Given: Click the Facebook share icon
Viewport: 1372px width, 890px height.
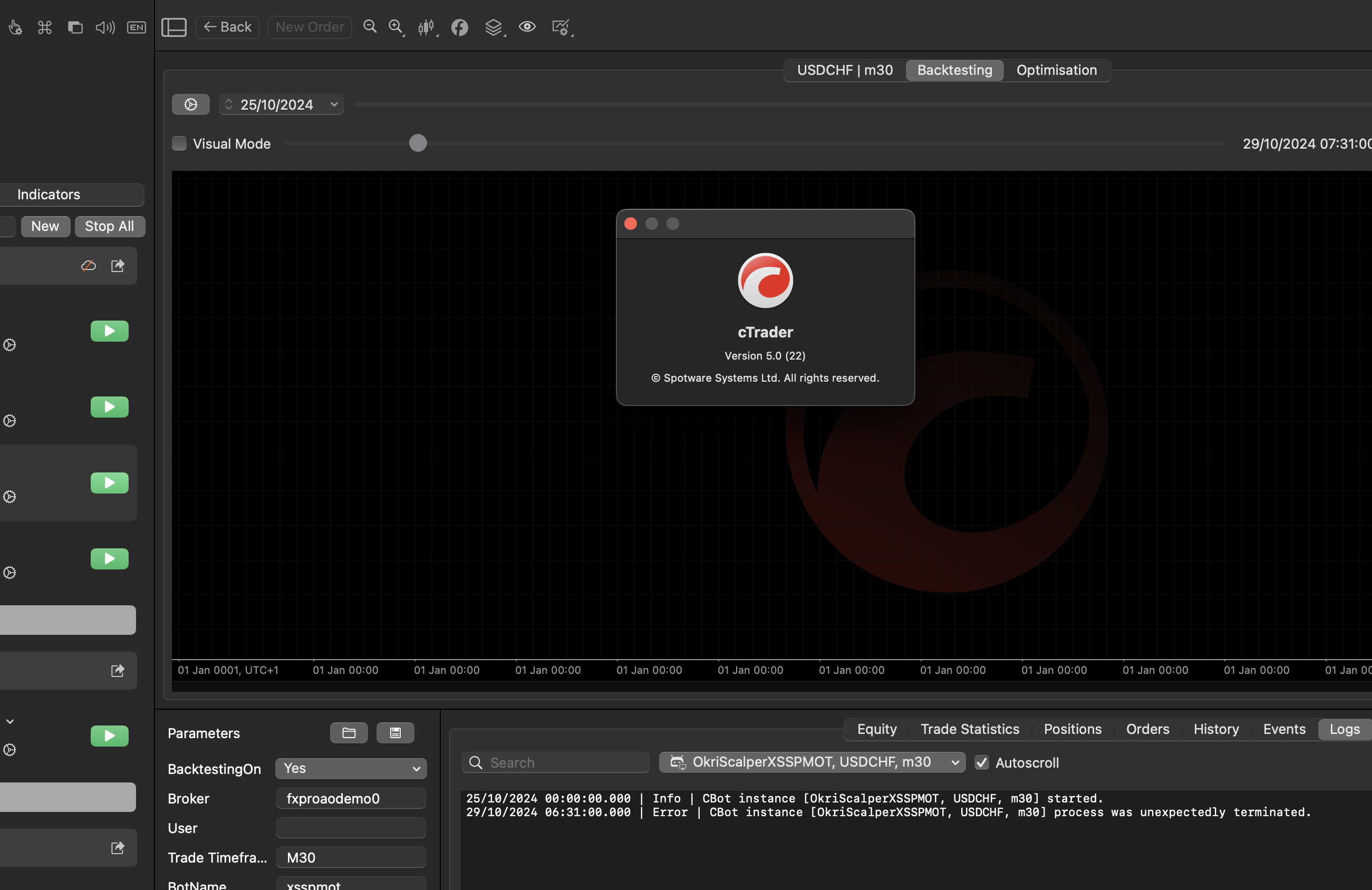Looking at the screenshot, I should (x=459, y=27).
